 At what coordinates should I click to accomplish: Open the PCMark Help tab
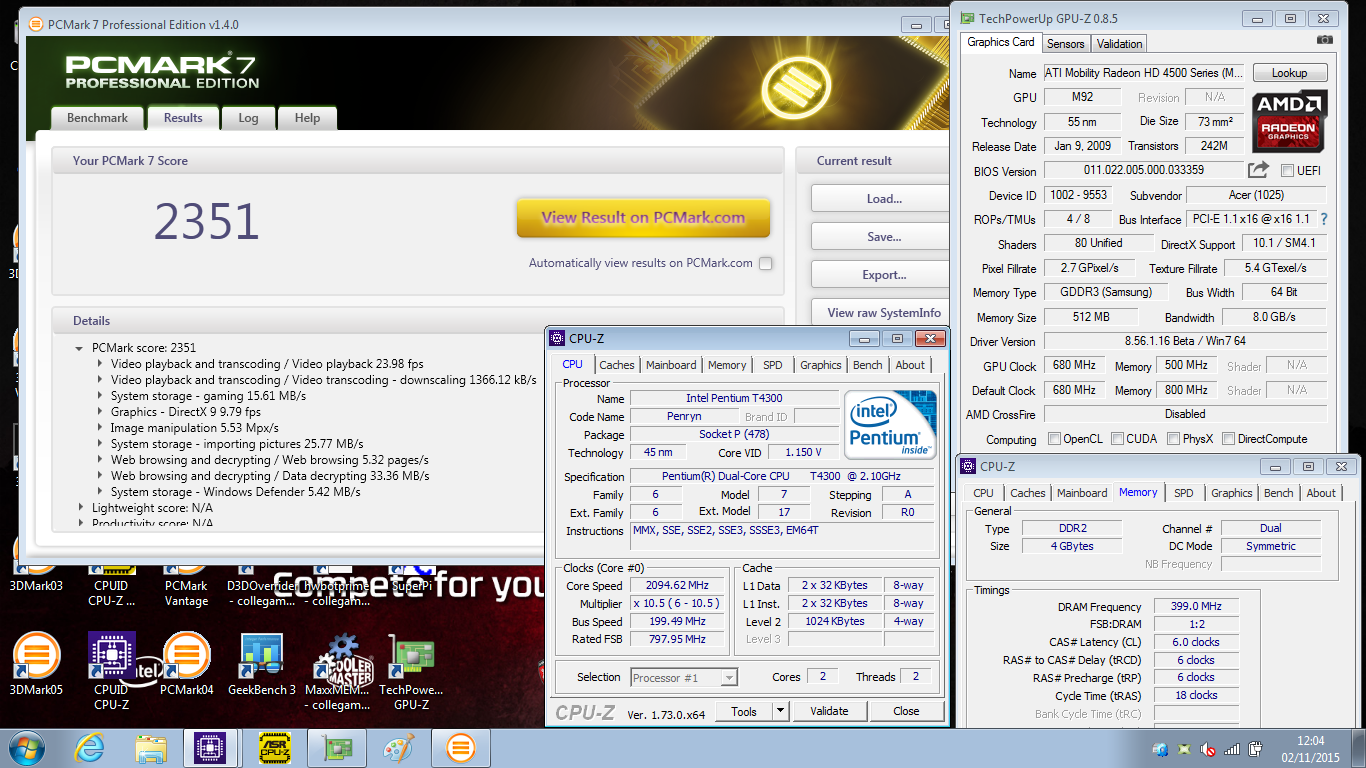(307, 118)
